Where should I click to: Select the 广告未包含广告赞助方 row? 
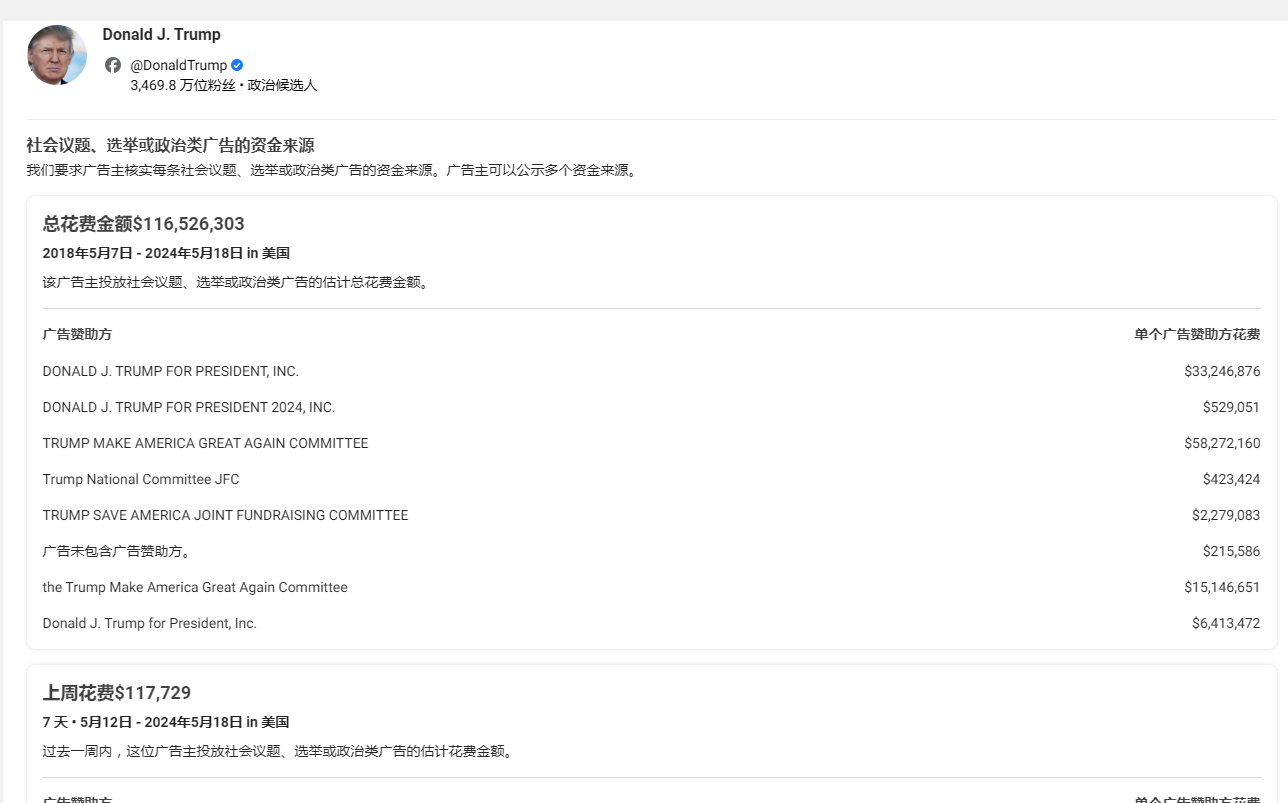click(651, 551)
